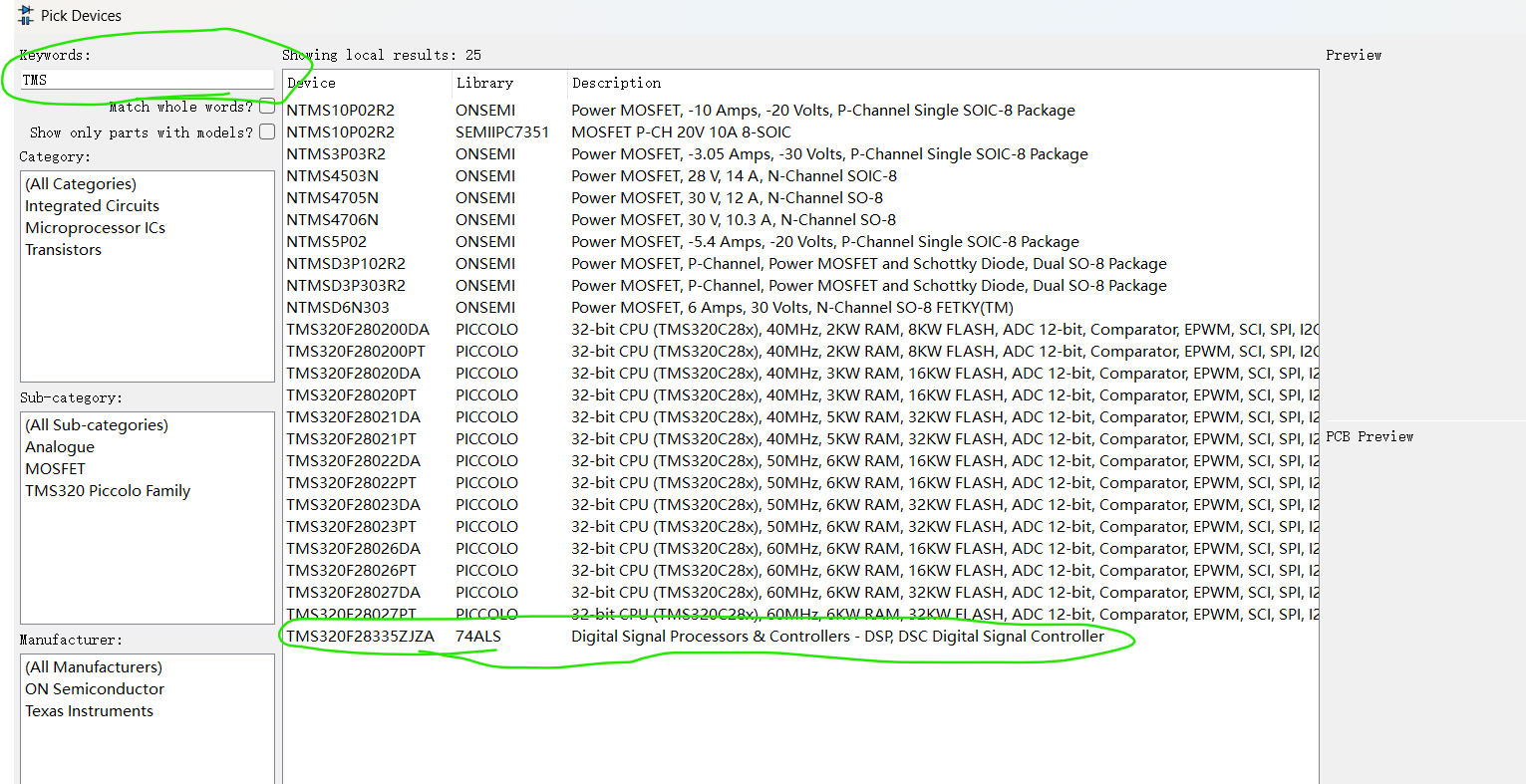Click MOSFET P-CH 20V 10A 8-SOIC description
This screenshot has width=1526, height=784.
point(681,132)
